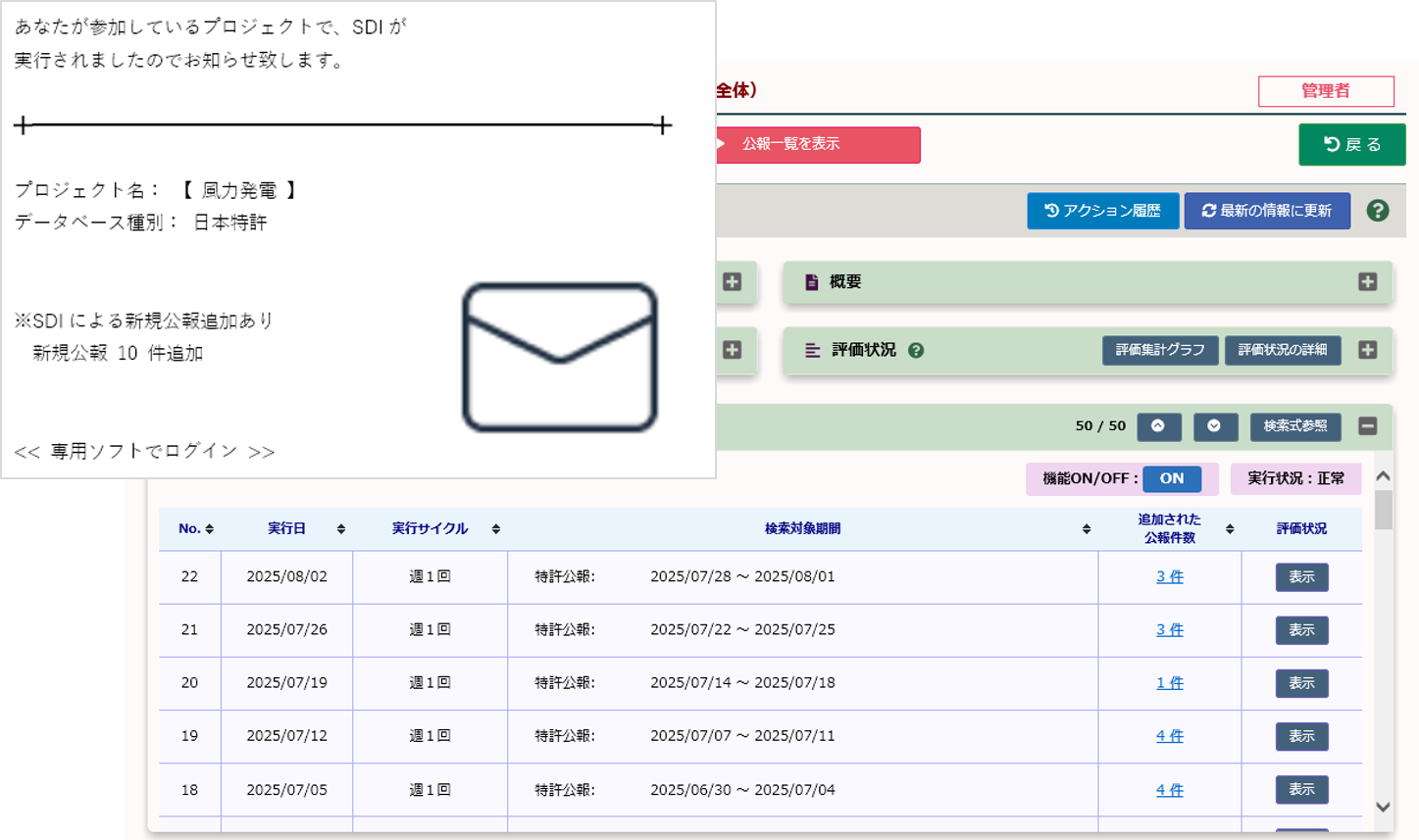Viewport: 1419px width, 840px height.
Task: Click the green help question mark icon
Action: (1378, 211)
